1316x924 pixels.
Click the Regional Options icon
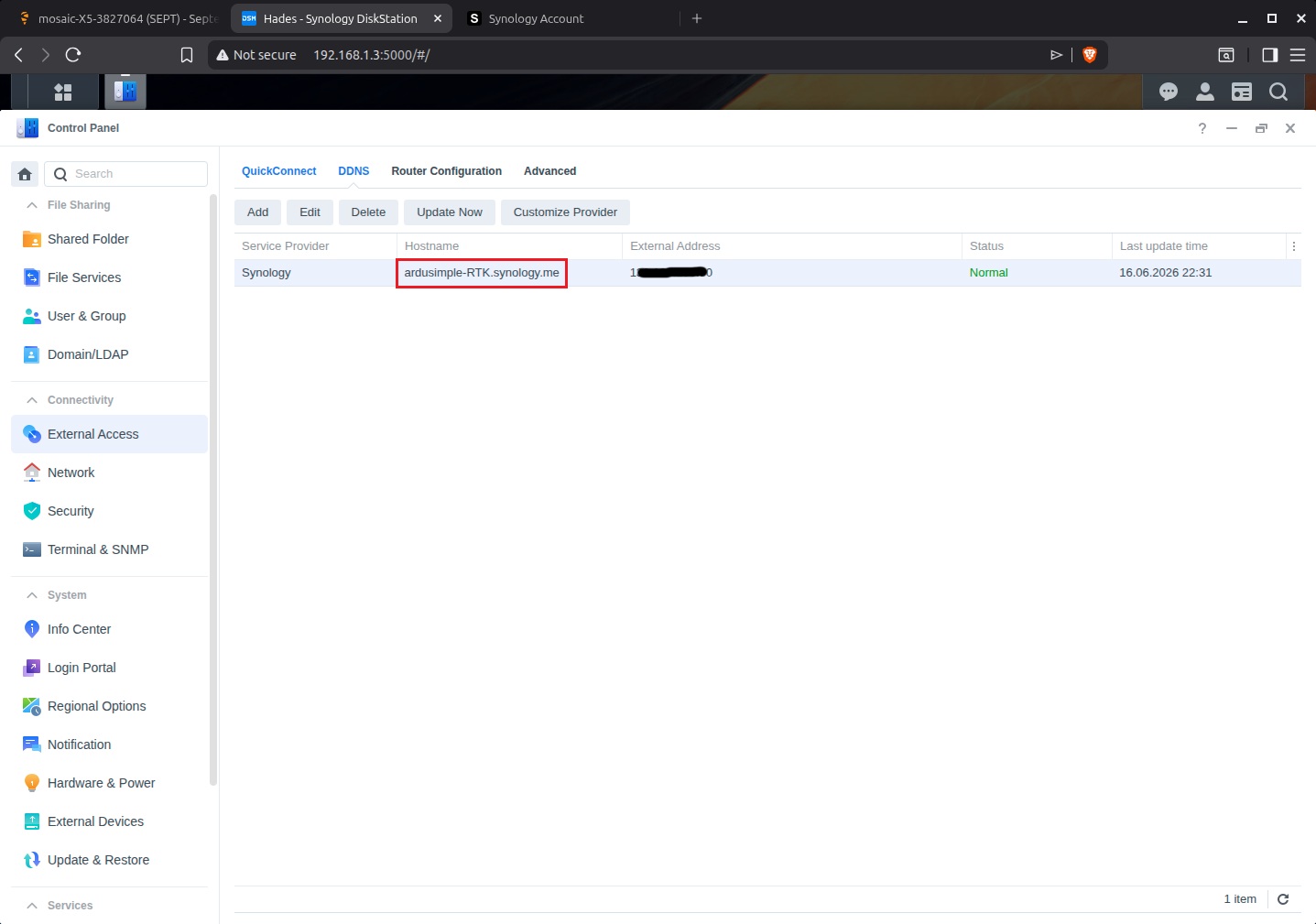coord(31,706)
